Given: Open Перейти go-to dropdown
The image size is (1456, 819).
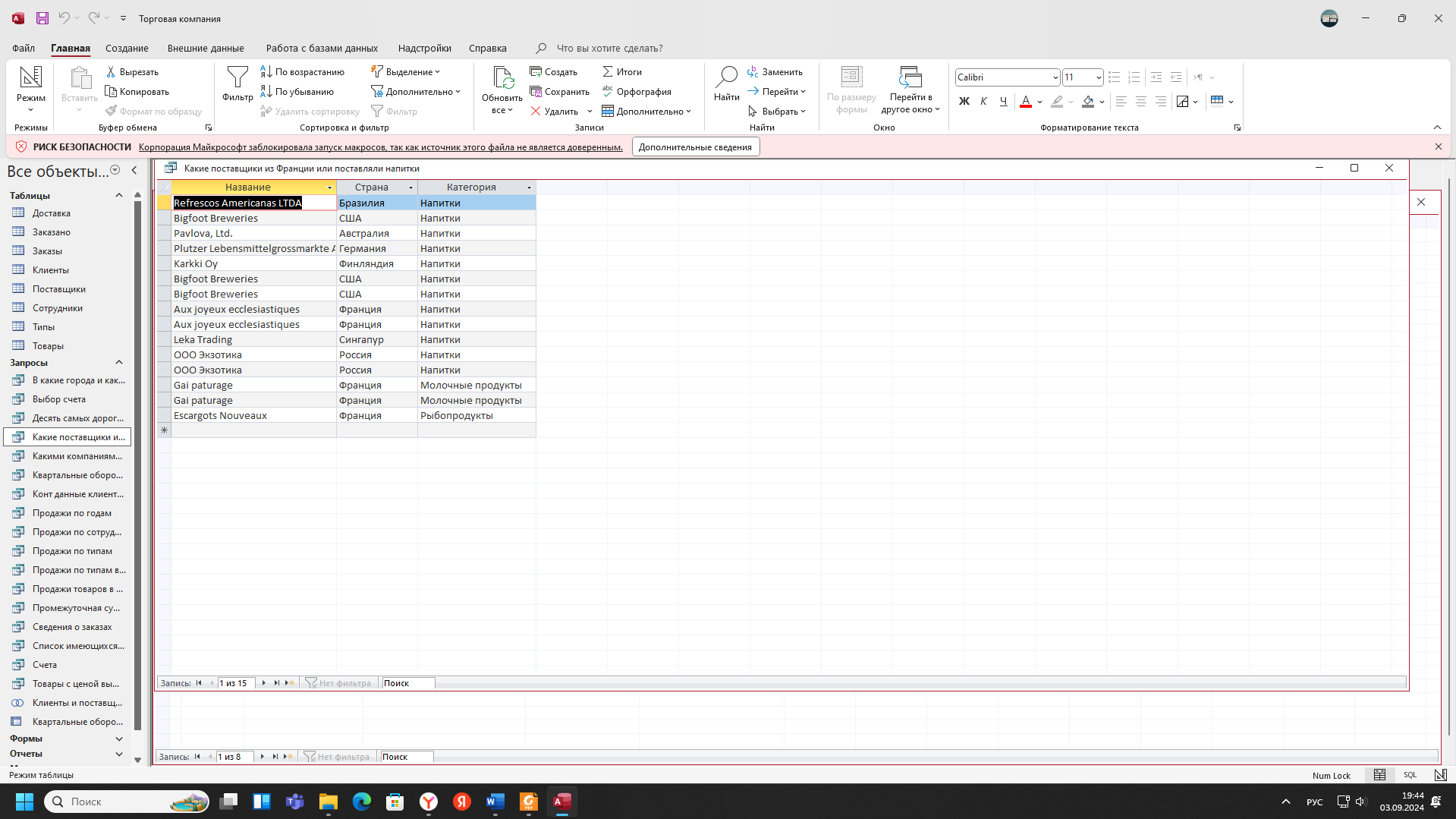Looking at the screenshot, I should coord(776,92).
